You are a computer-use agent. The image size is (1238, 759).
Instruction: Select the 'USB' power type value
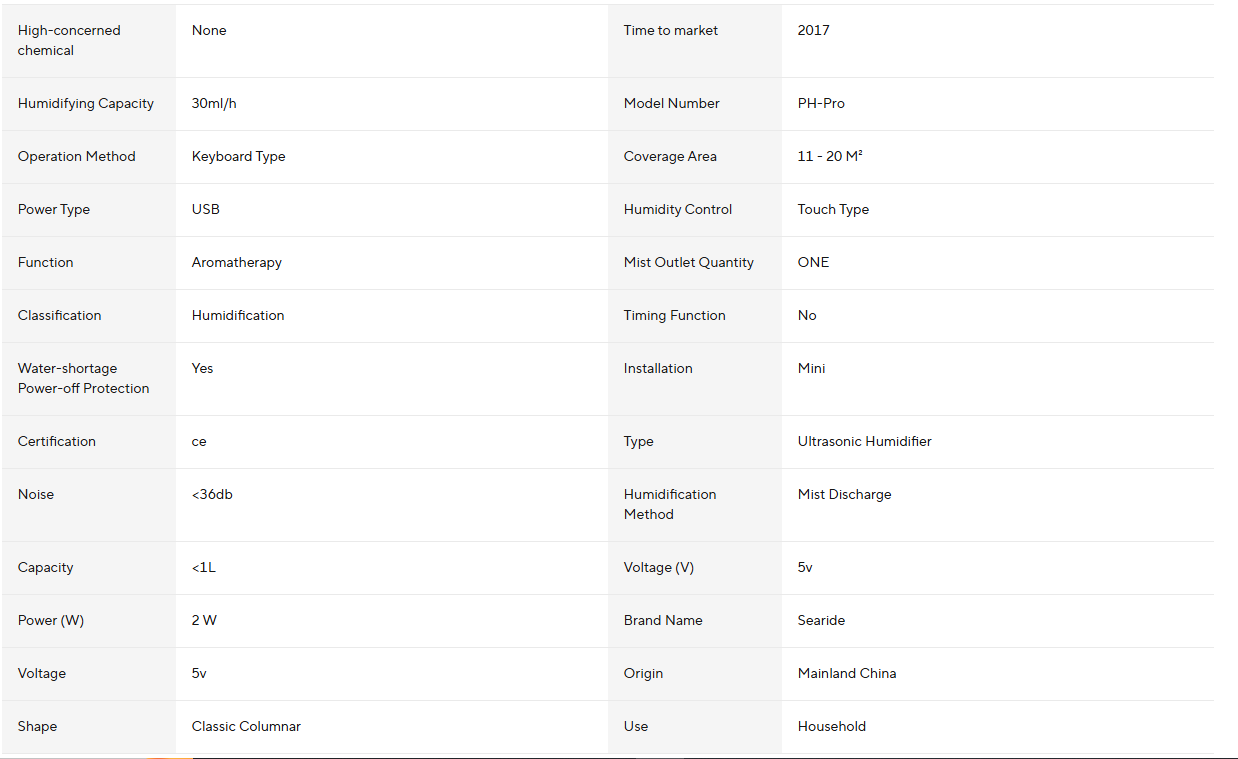[x=205, y=210]
